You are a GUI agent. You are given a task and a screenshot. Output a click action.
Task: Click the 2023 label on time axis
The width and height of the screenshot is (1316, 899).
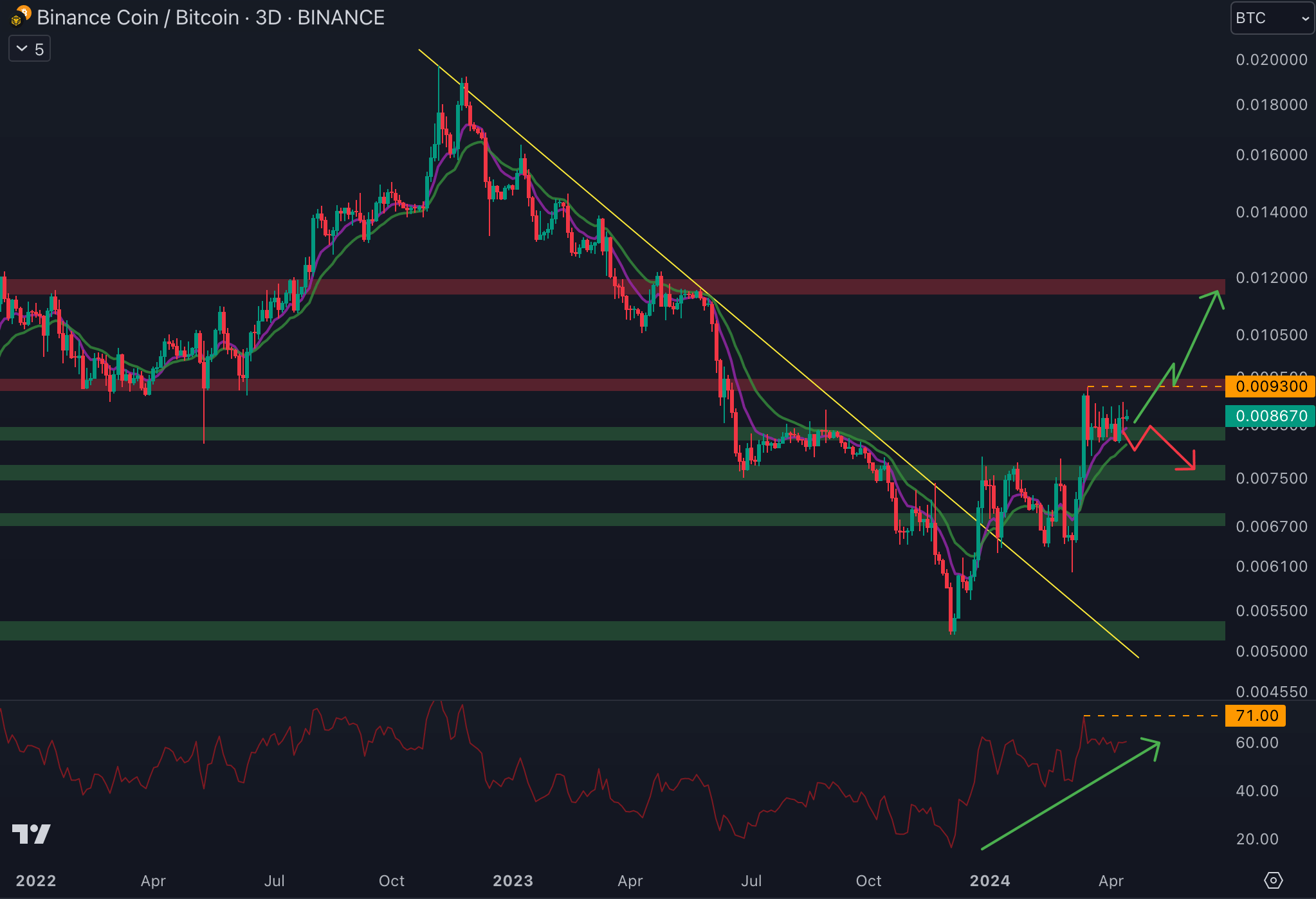point(513,880)
